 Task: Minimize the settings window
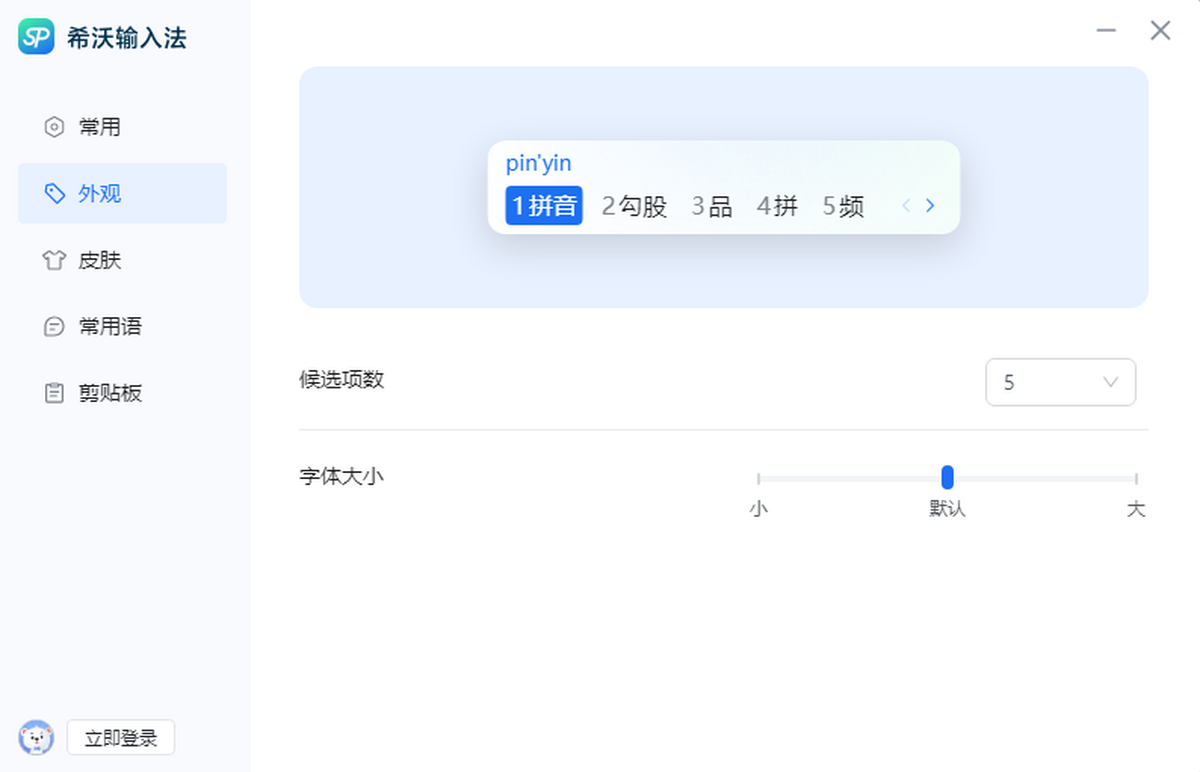(x=1106, y=31)
